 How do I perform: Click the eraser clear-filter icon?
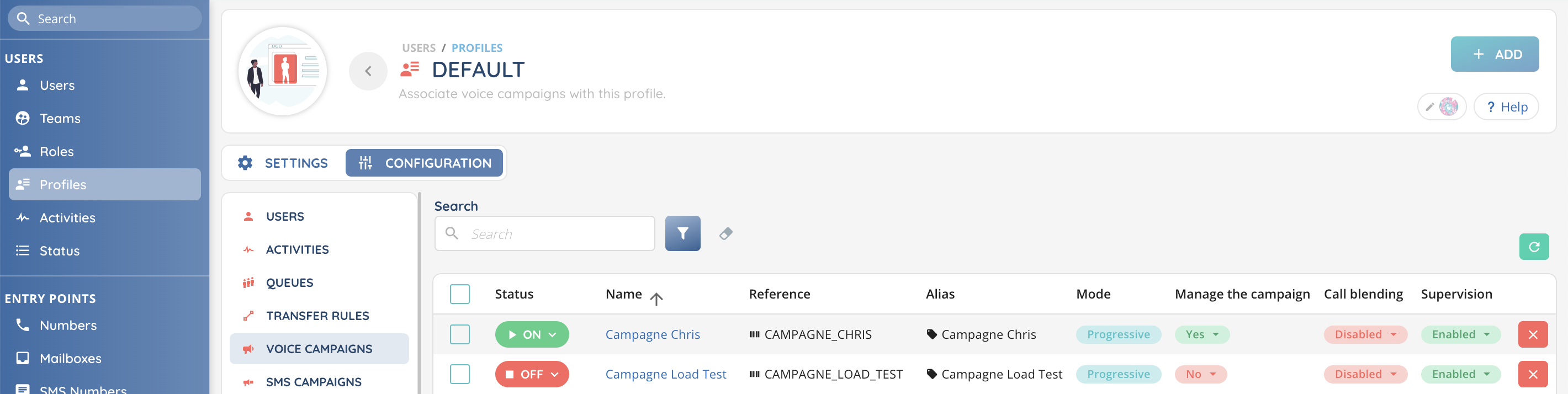pos(725,233)
